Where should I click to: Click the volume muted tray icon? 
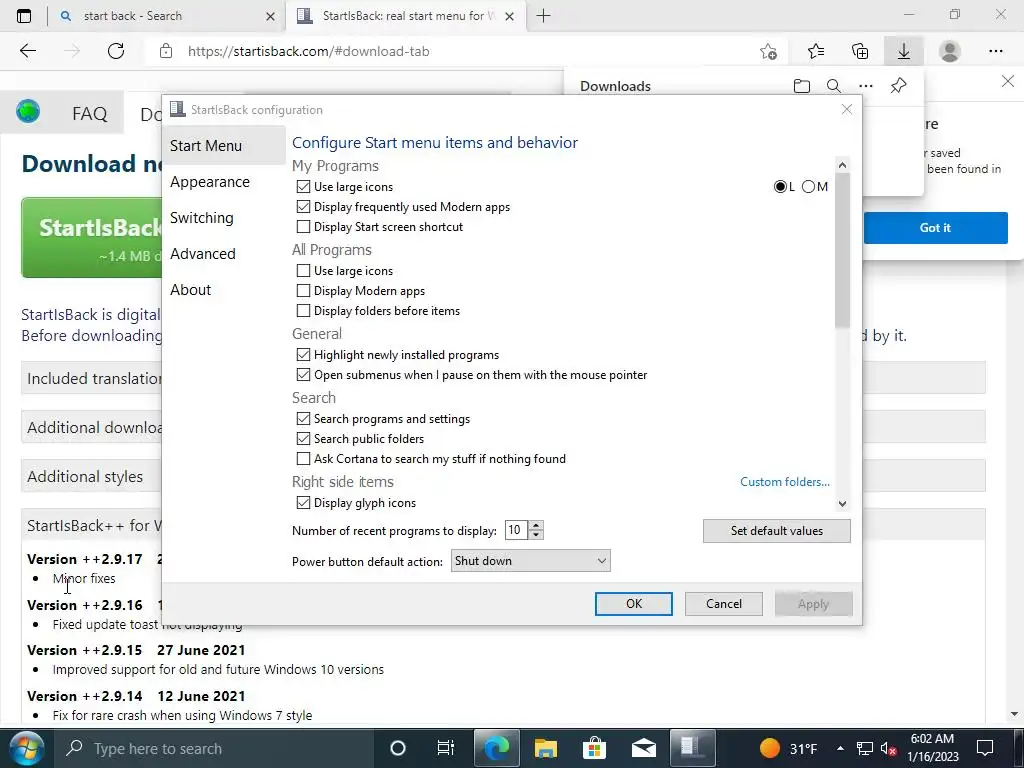pyautogui.click(x=888, y=749)
